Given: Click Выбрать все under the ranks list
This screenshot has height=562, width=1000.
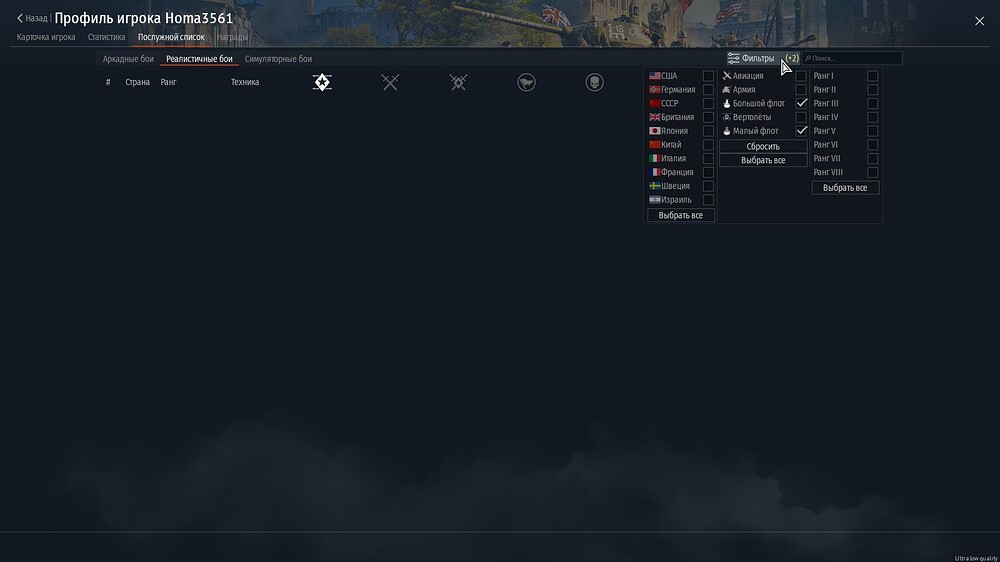Looking at the screenshot, I should click(x=845, y=188).
